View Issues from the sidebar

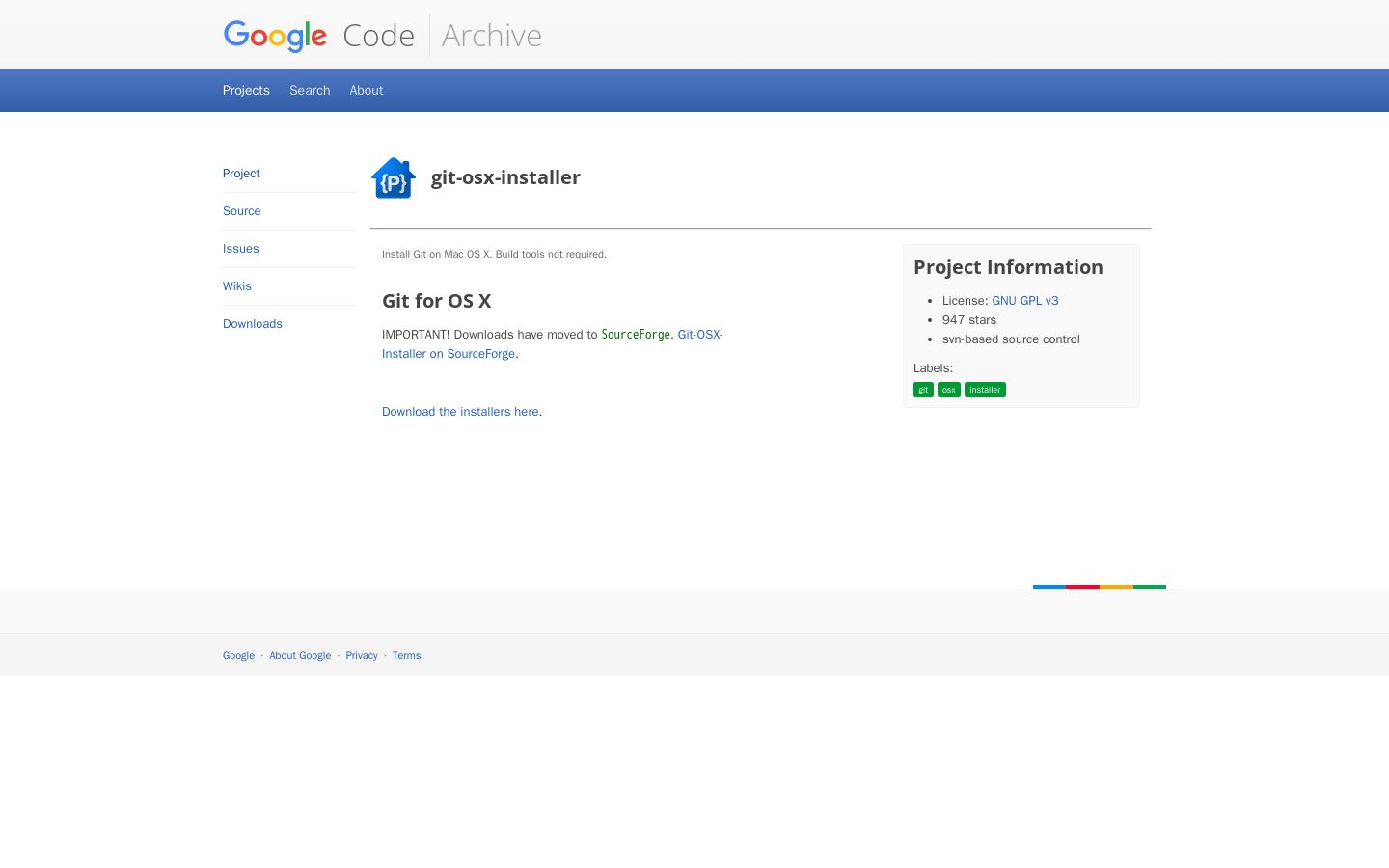(x=241, y=249)
